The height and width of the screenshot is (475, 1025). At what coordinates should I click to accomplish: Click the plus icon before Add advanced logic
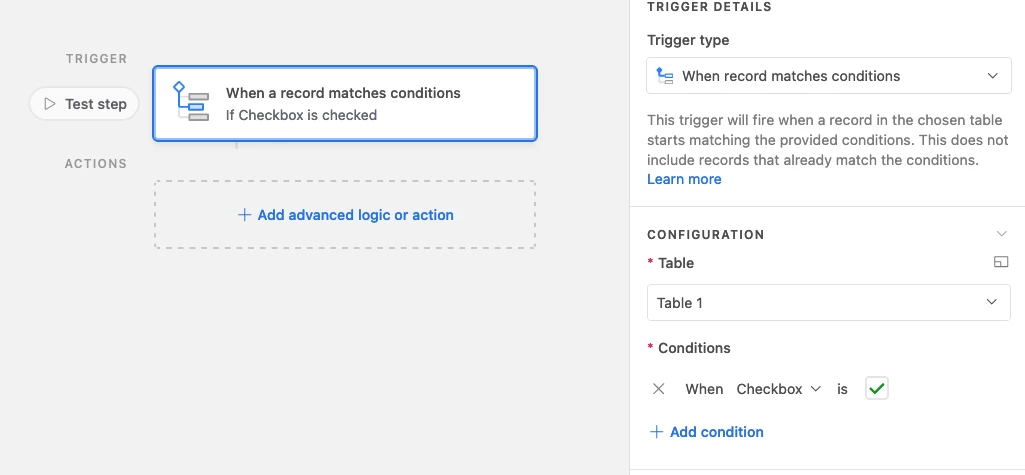[x=244, y=215]
